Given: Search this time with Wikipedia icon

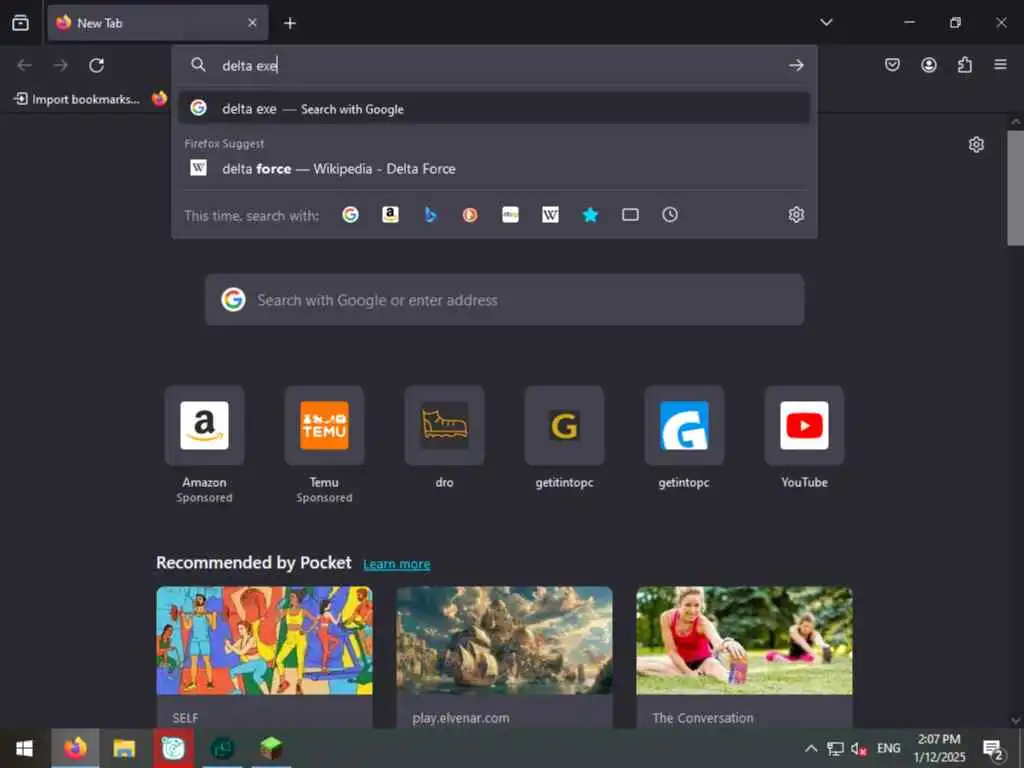Looking at the screenshot, I should pyautogui.click(x=551, y=215).
